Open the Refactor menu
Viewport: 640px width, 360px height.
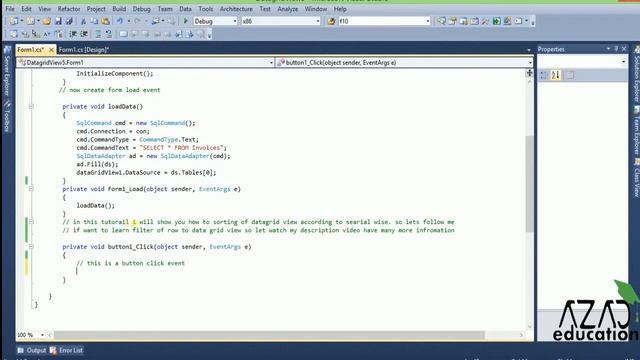click(x=69, y=9)
